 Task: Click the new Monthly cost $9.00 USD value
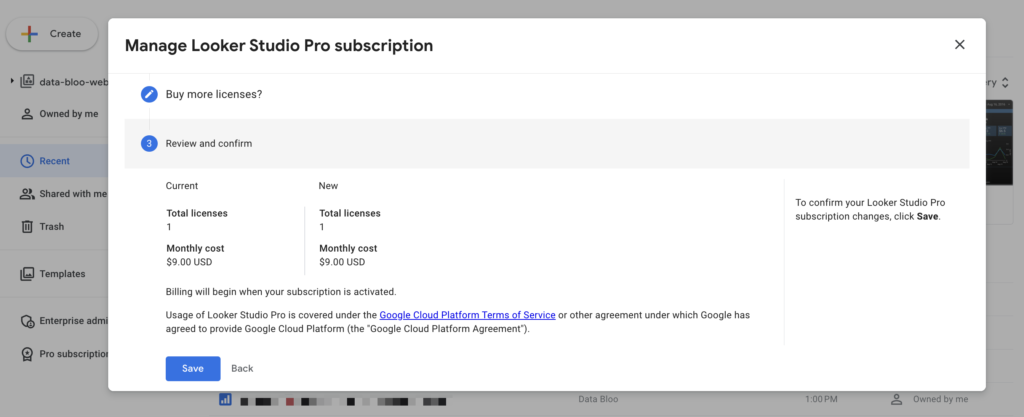[342, 262]
